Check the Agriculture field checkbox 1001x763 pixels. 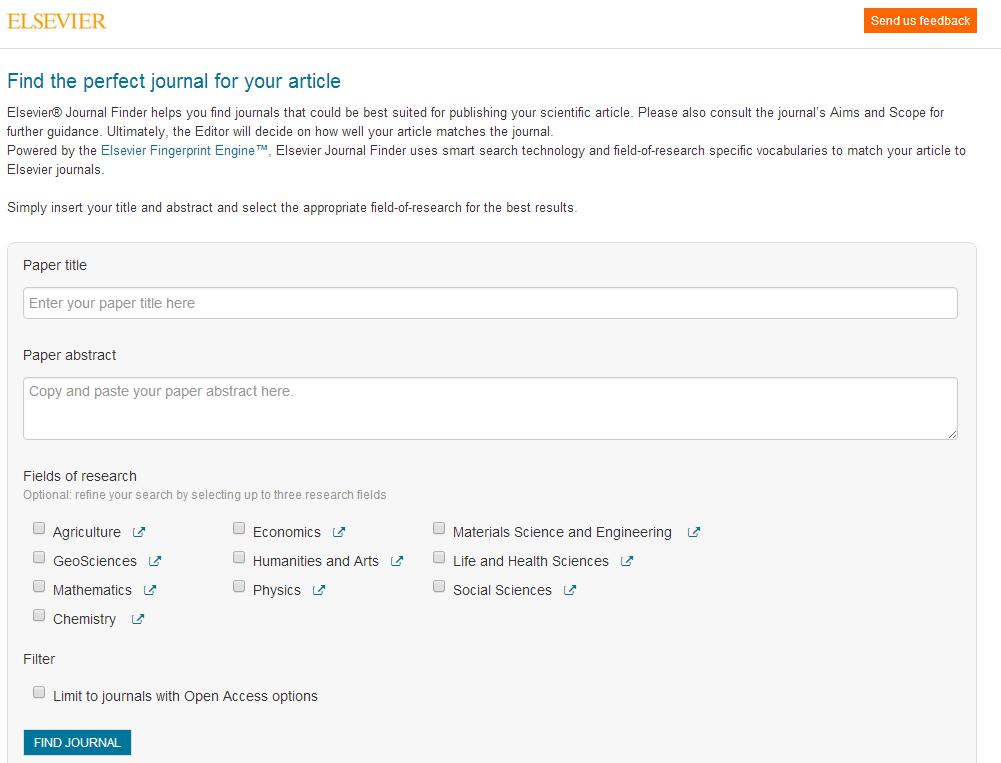39,528
